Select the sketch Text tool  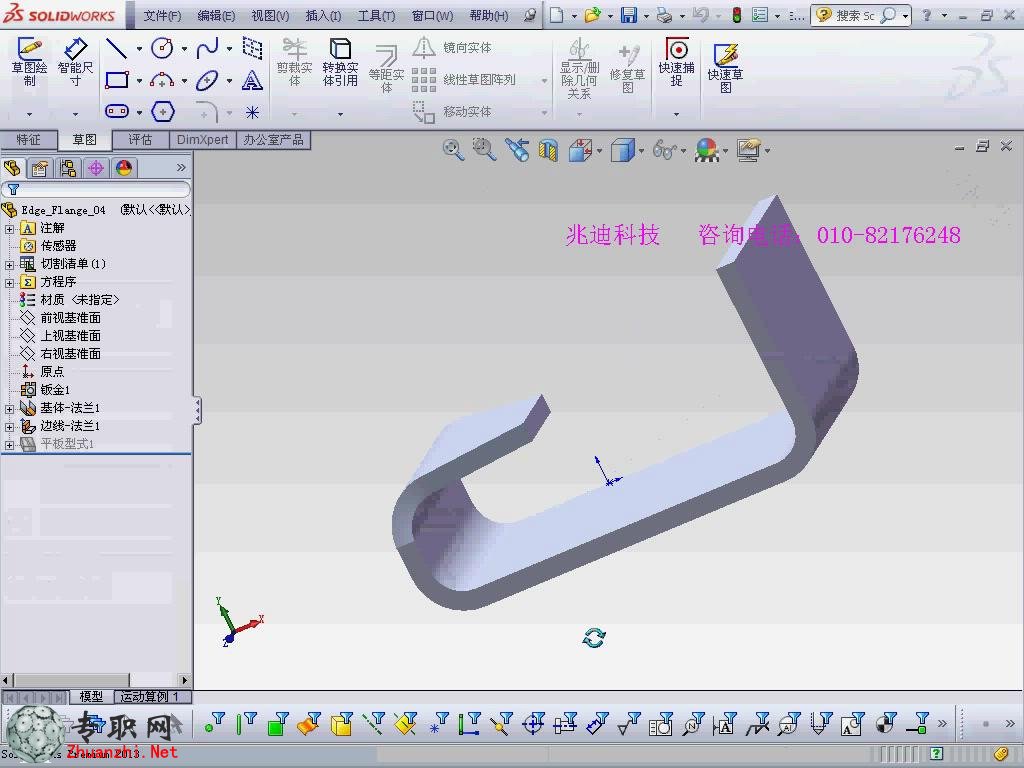pos(252,80)
